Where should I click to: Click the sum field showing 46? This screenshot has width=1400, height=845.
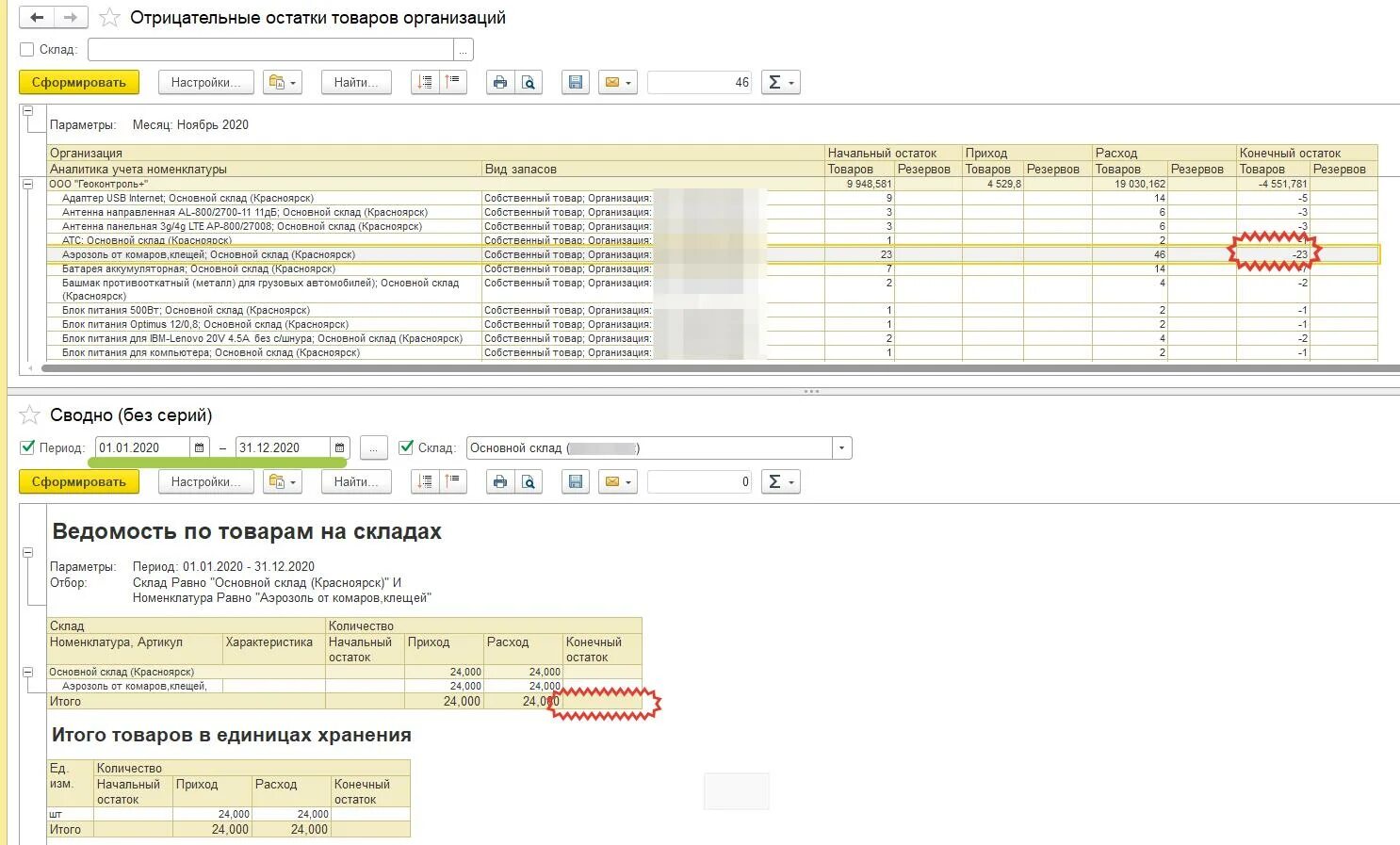(x=699, y=82)
